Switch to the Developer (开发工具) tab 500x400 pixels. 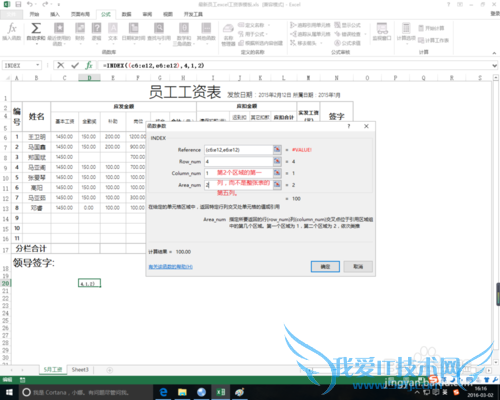[x=193, y=14]
